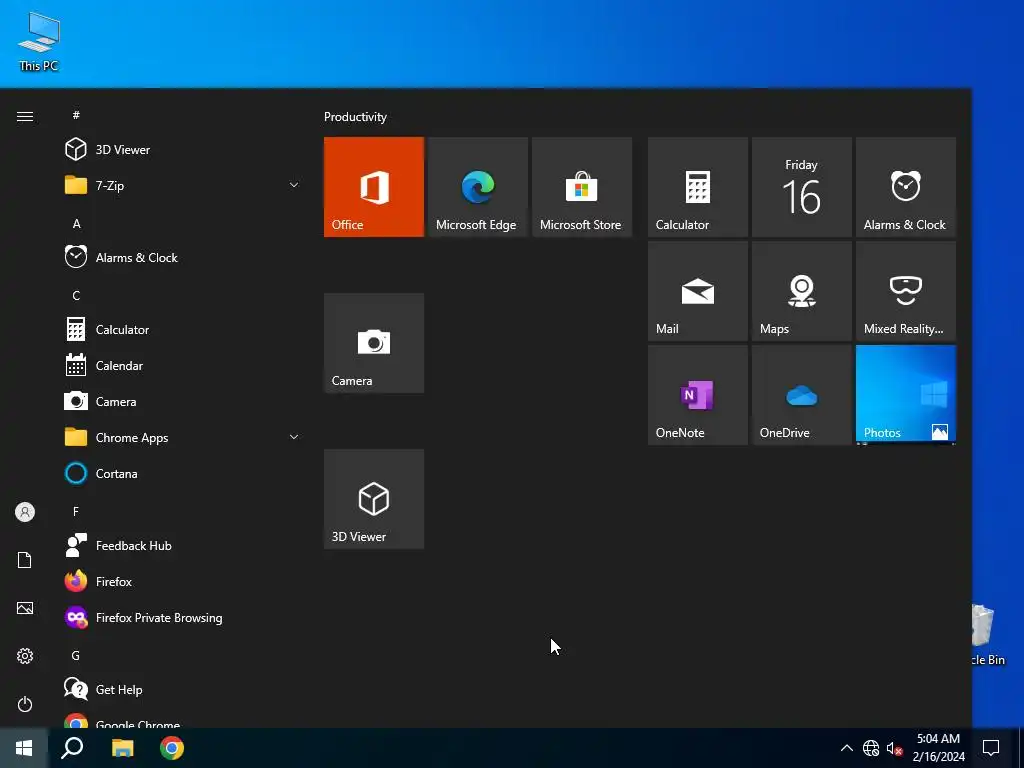This screenshot has height=768, width=1024.
Task: Expand the Start menu hamburger button
Action: click(x=25, y=116)
